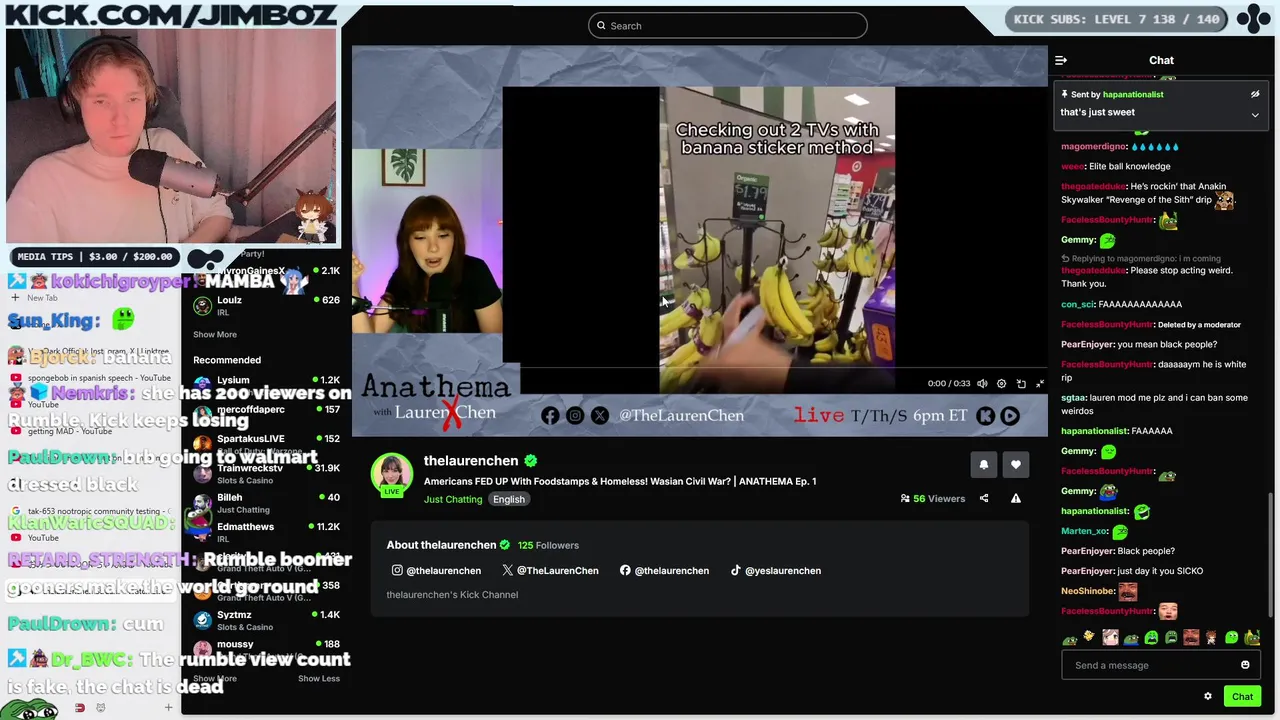Open the emoji picker in chat input
Image resolution: width=1280 pixels, height=720 pixels.
click(1245, 665)
